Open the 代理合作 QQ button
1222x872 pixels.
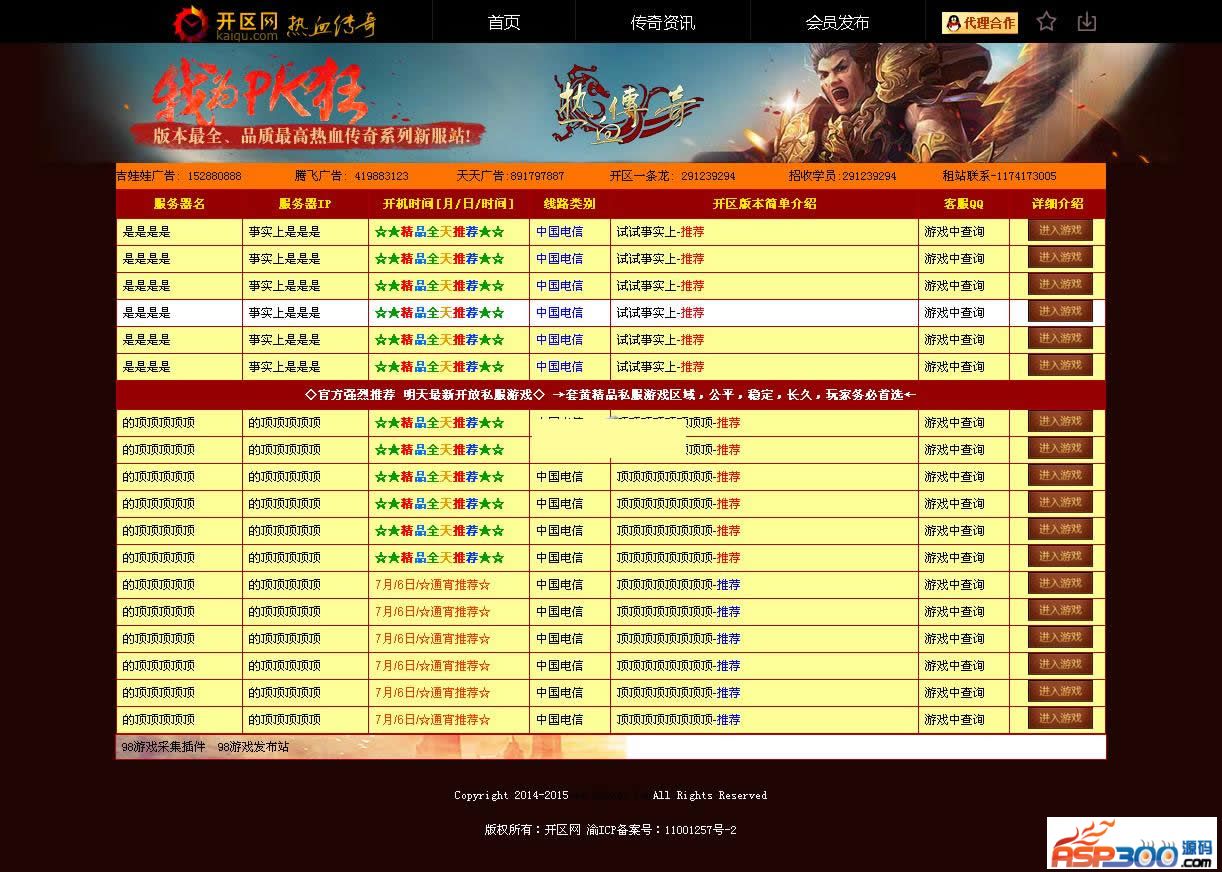(980, 22)
